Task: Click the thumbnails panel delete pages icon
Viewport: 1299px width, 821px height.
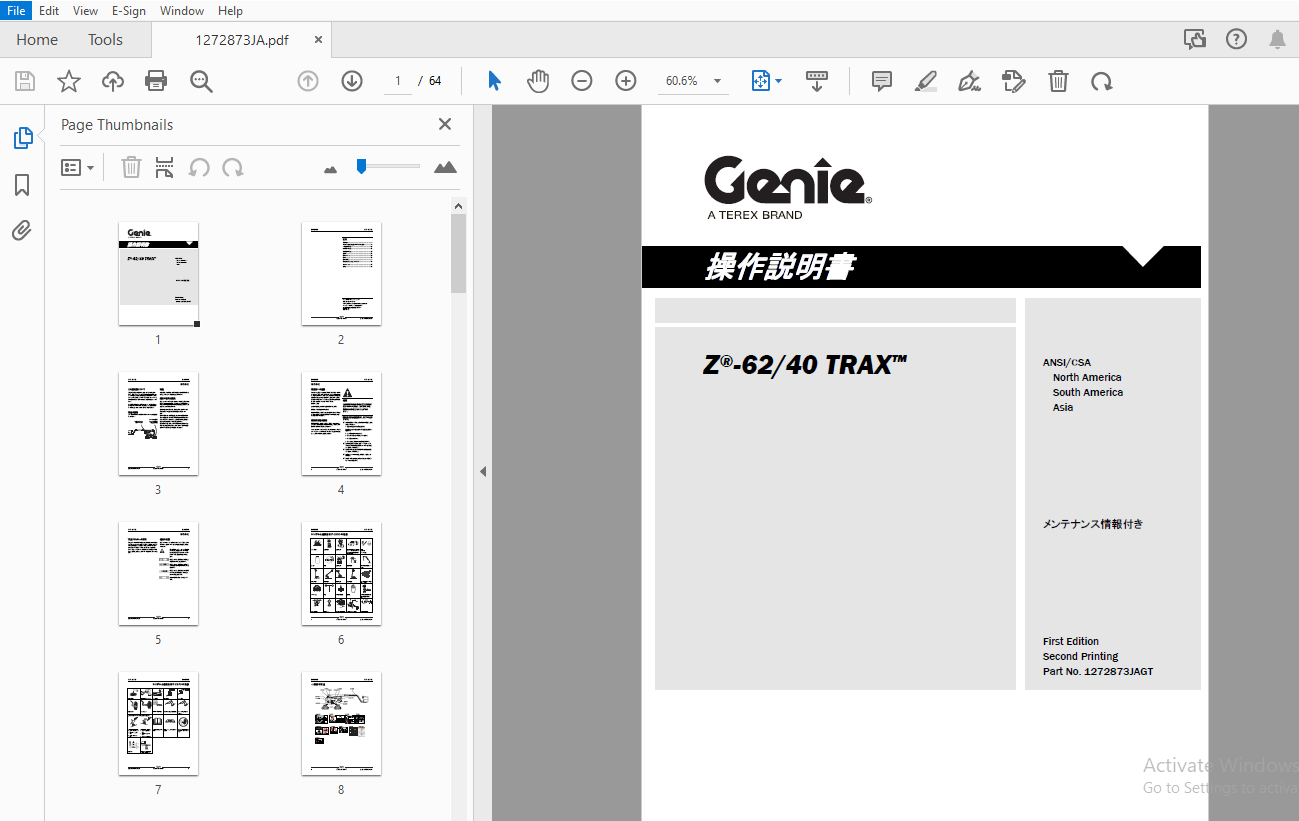Action: point(131,167)
